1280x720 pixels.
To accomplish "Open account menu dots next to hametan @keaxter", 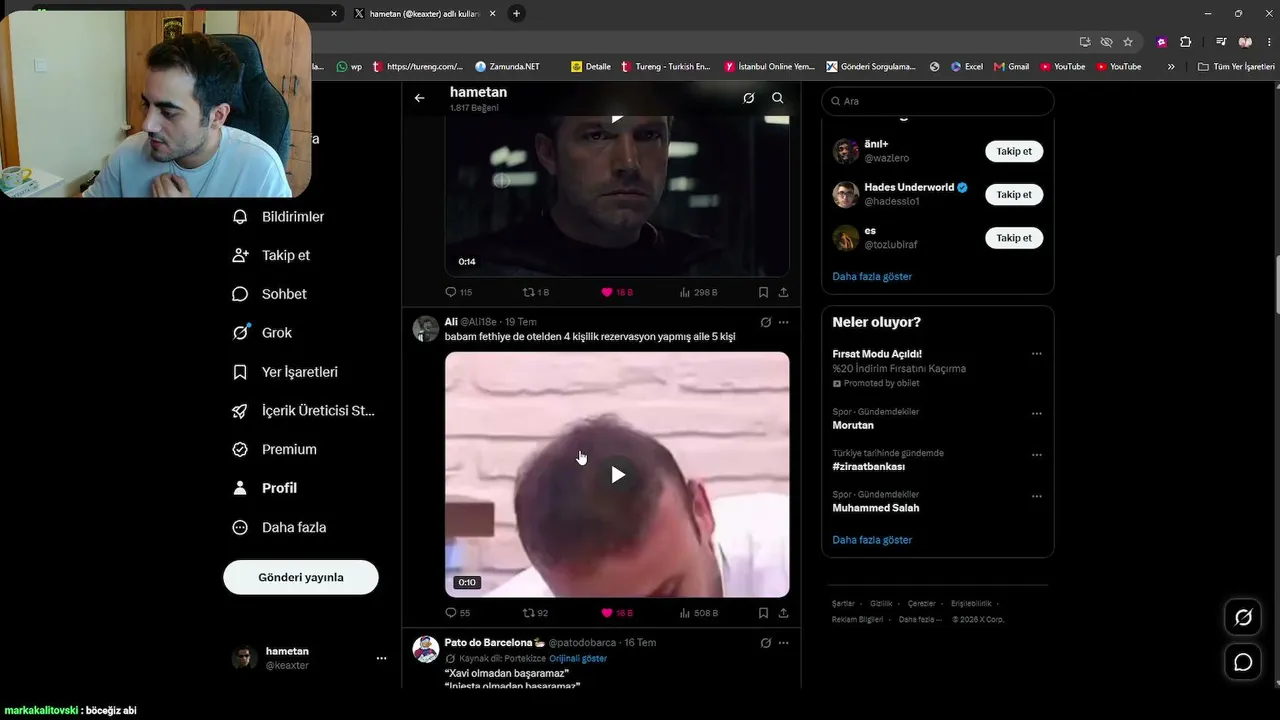I will (x=381, y=658).
